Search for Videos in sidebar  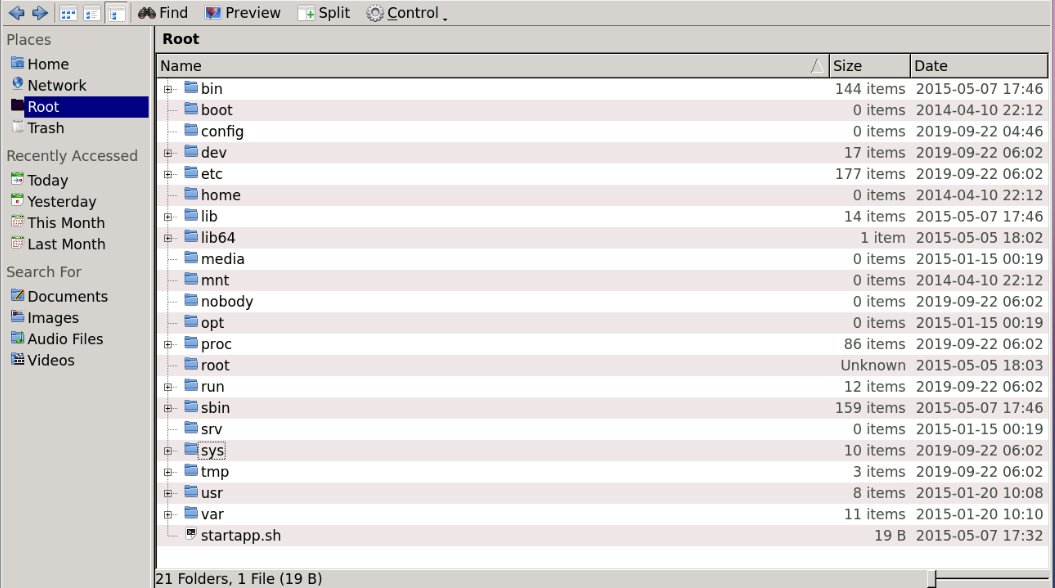pyautogui.click(x=50, y=360)
